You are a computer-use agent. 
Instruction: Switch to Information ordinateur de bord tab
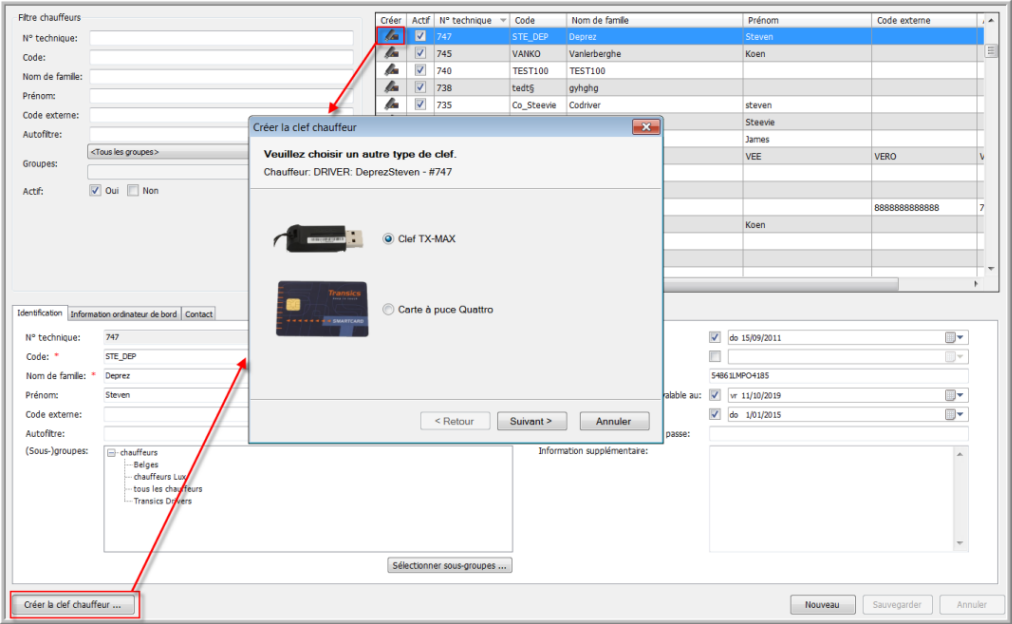[x=124, y=314]
